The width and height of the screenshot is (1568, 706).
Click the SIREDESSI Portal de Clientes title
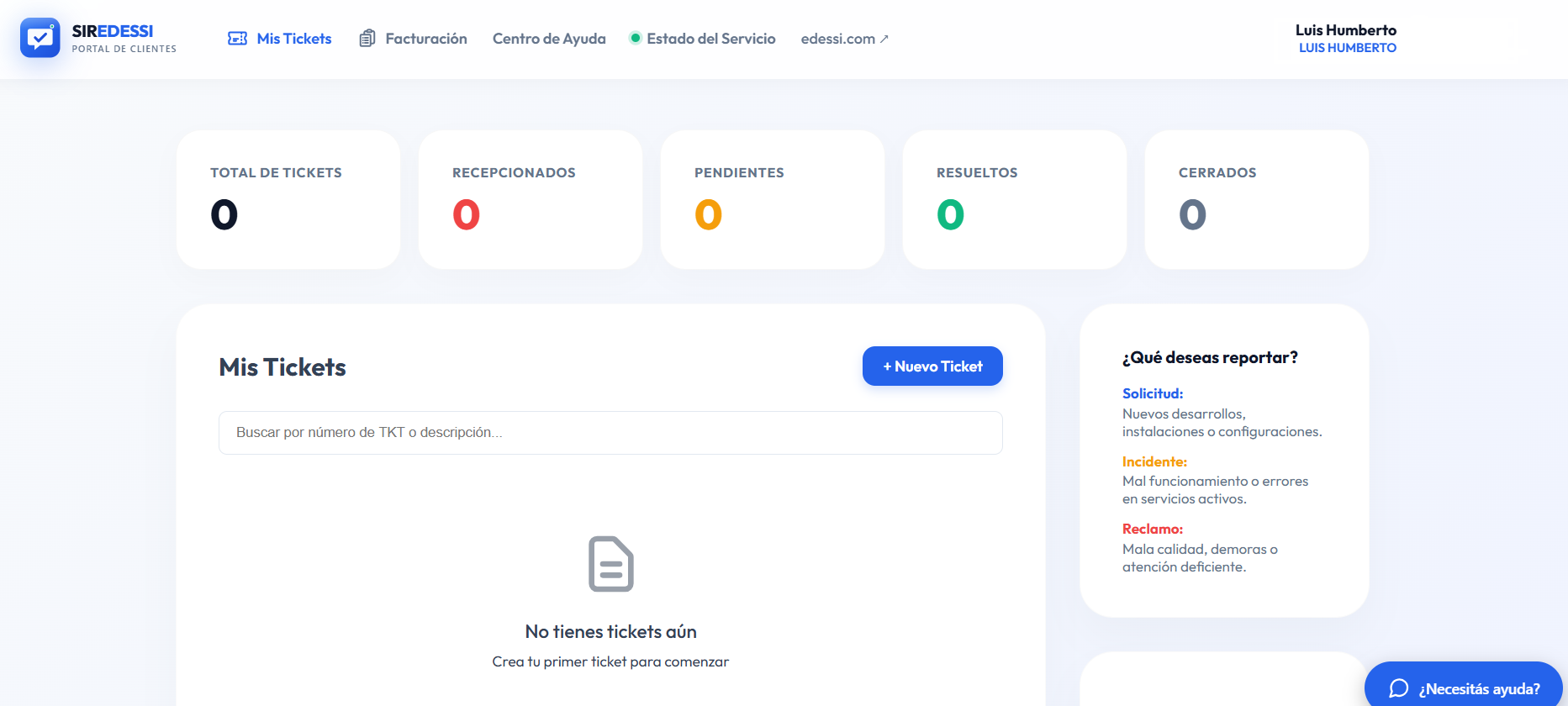124,38
